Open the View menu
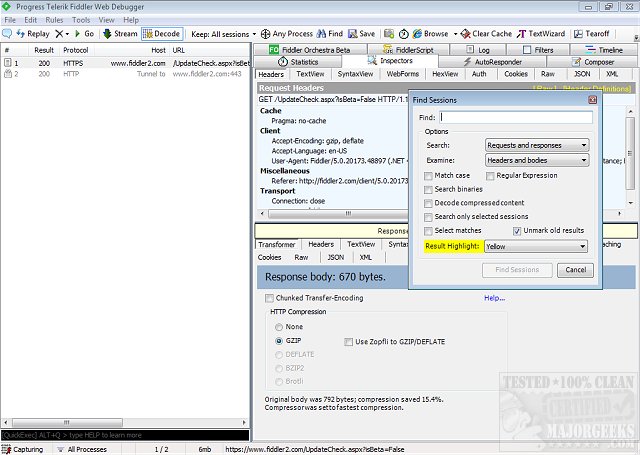 [x=106, y=20]
